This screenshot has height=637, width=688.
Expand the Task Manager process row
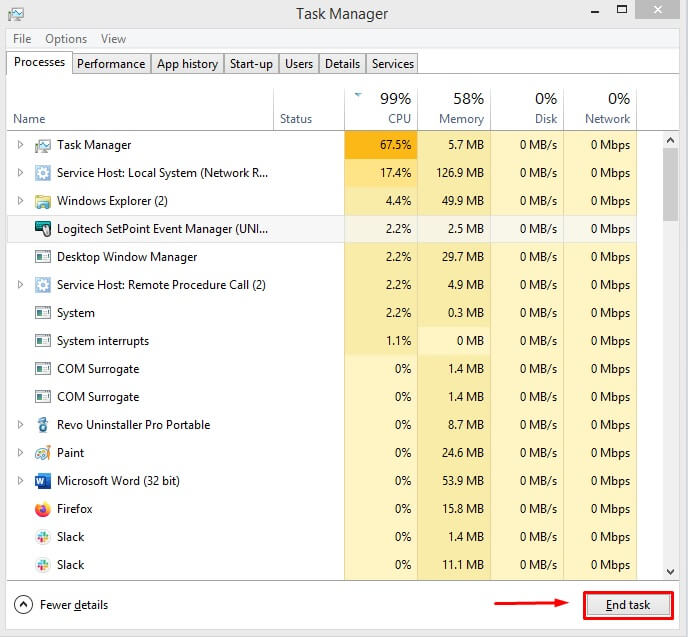(x=20, y=144)
